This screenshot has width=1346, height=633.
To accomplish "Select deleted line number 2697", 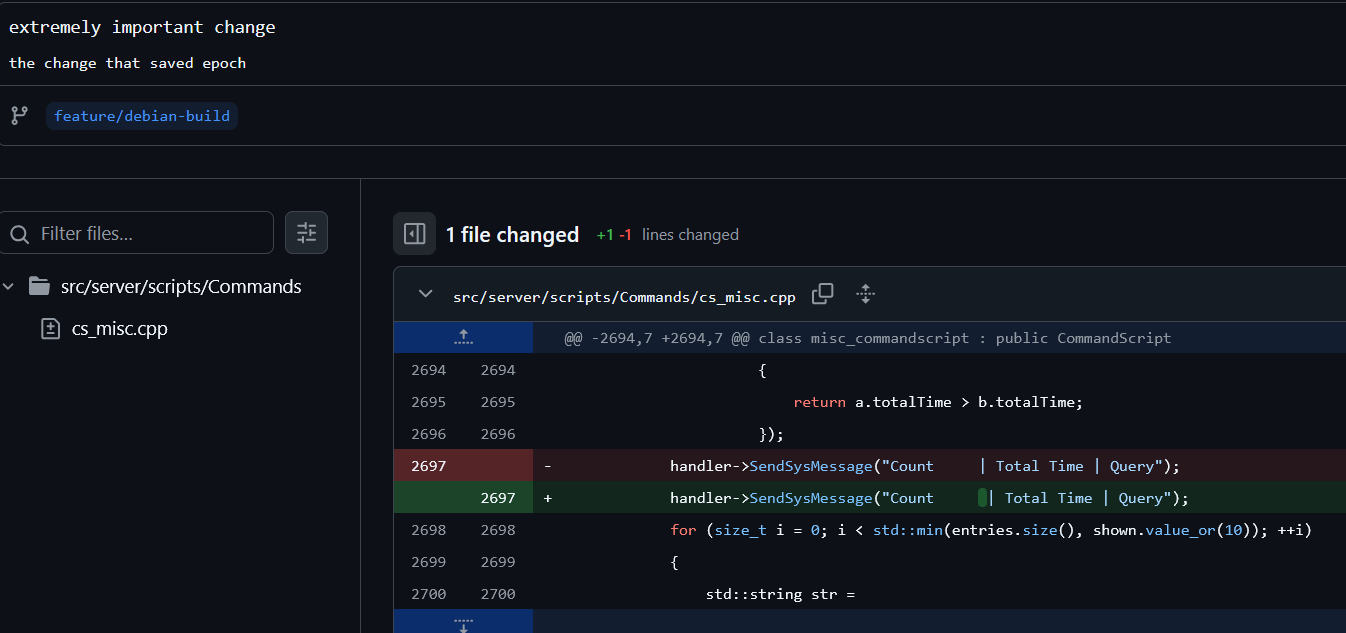I will click(x=428, y=466).
